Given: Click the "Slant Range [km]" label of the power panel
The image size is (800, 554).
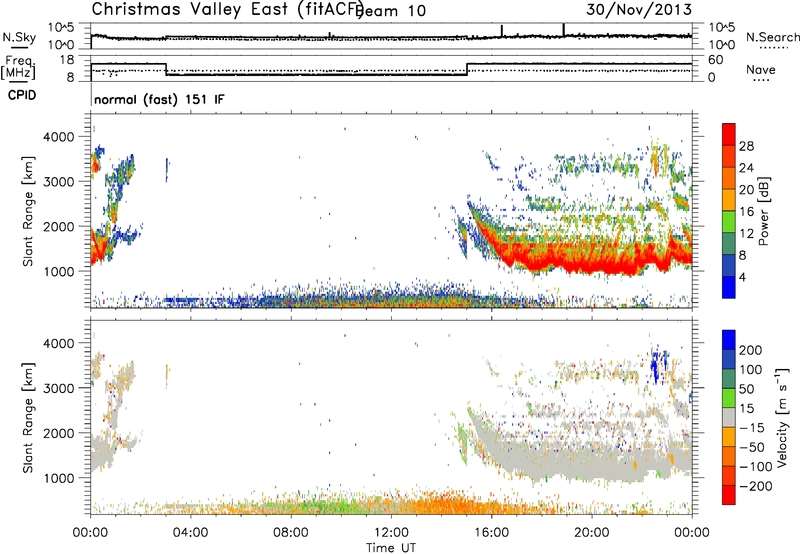Looking at the screenshot, I should [28, 211].
